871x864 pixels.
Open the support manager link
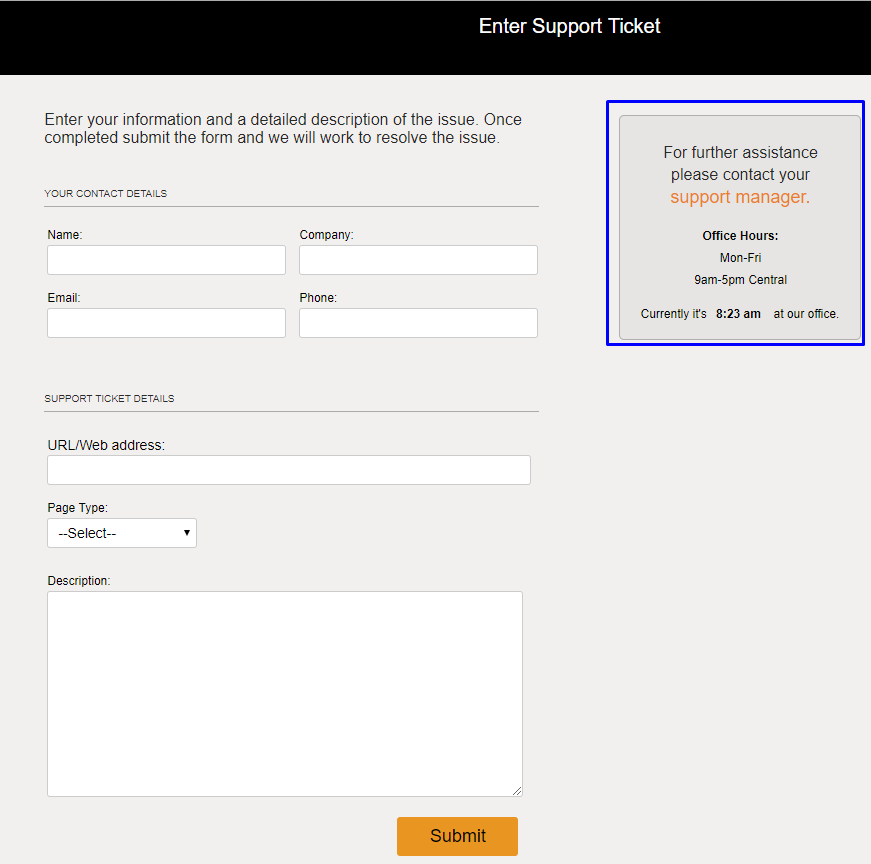pos(740,197)
